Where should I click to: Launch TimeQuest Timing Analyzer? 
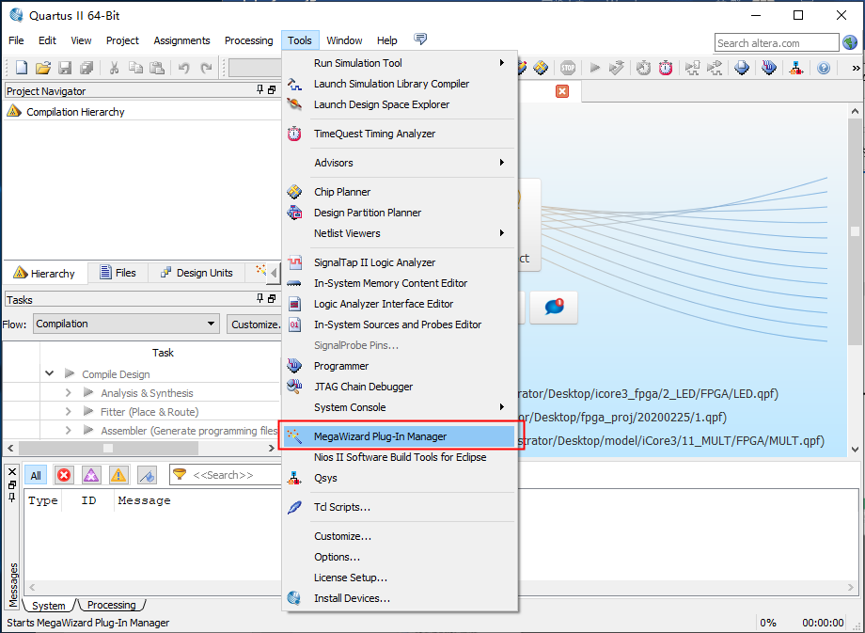click(x=374, y=134)
